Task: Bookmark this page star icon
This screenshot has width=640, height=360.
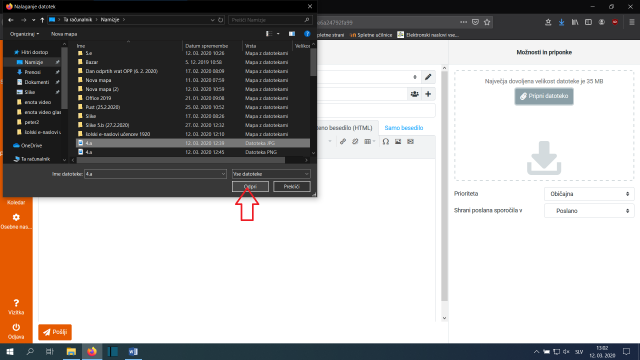Action: click(x=487, y=22)
